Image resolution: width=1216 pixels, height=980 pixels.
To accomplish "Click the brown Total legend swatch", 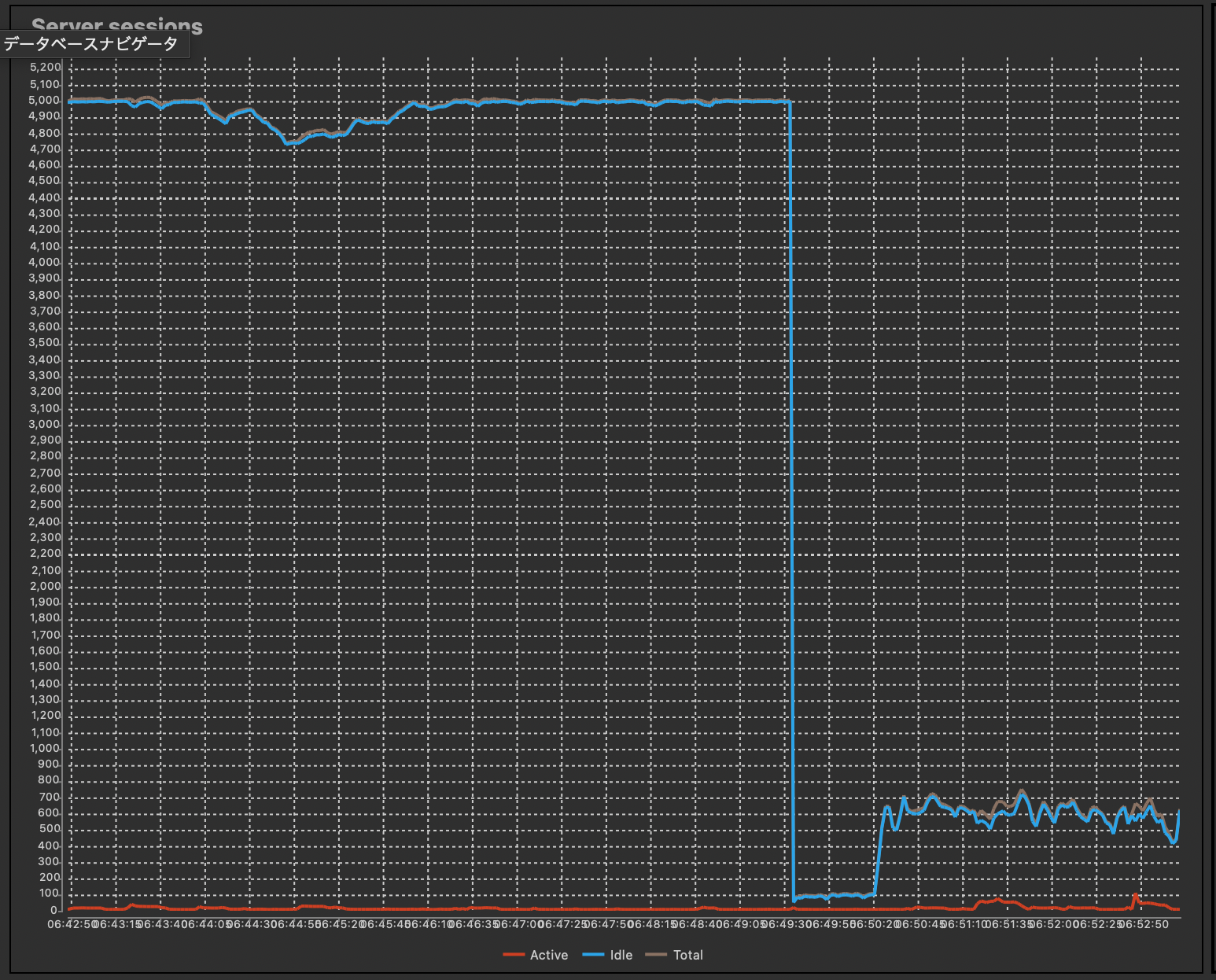I will pyautogui.click(x=655, y=955).
